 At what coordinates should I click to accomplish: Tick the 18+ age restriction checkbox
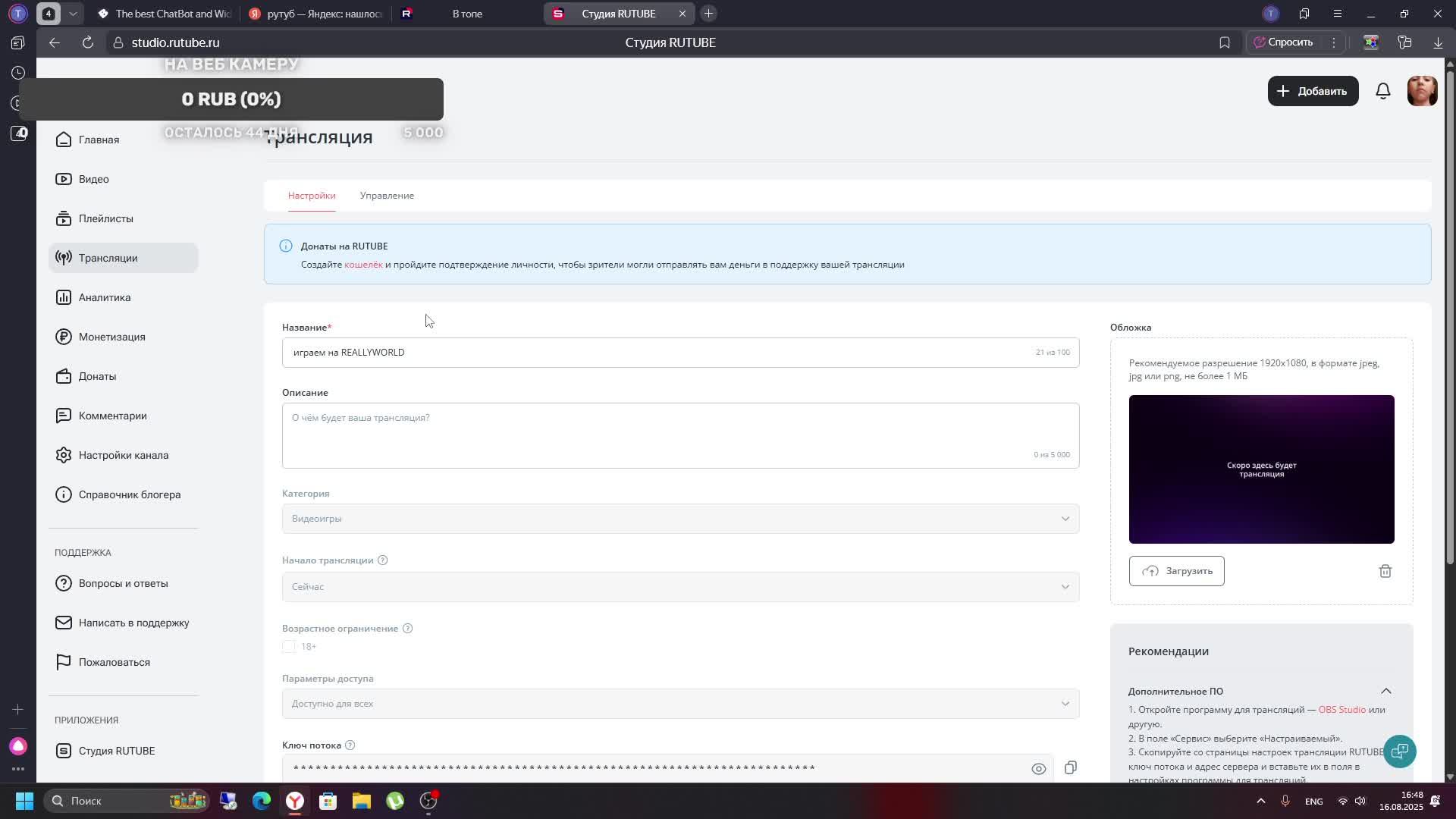(289, 647)
